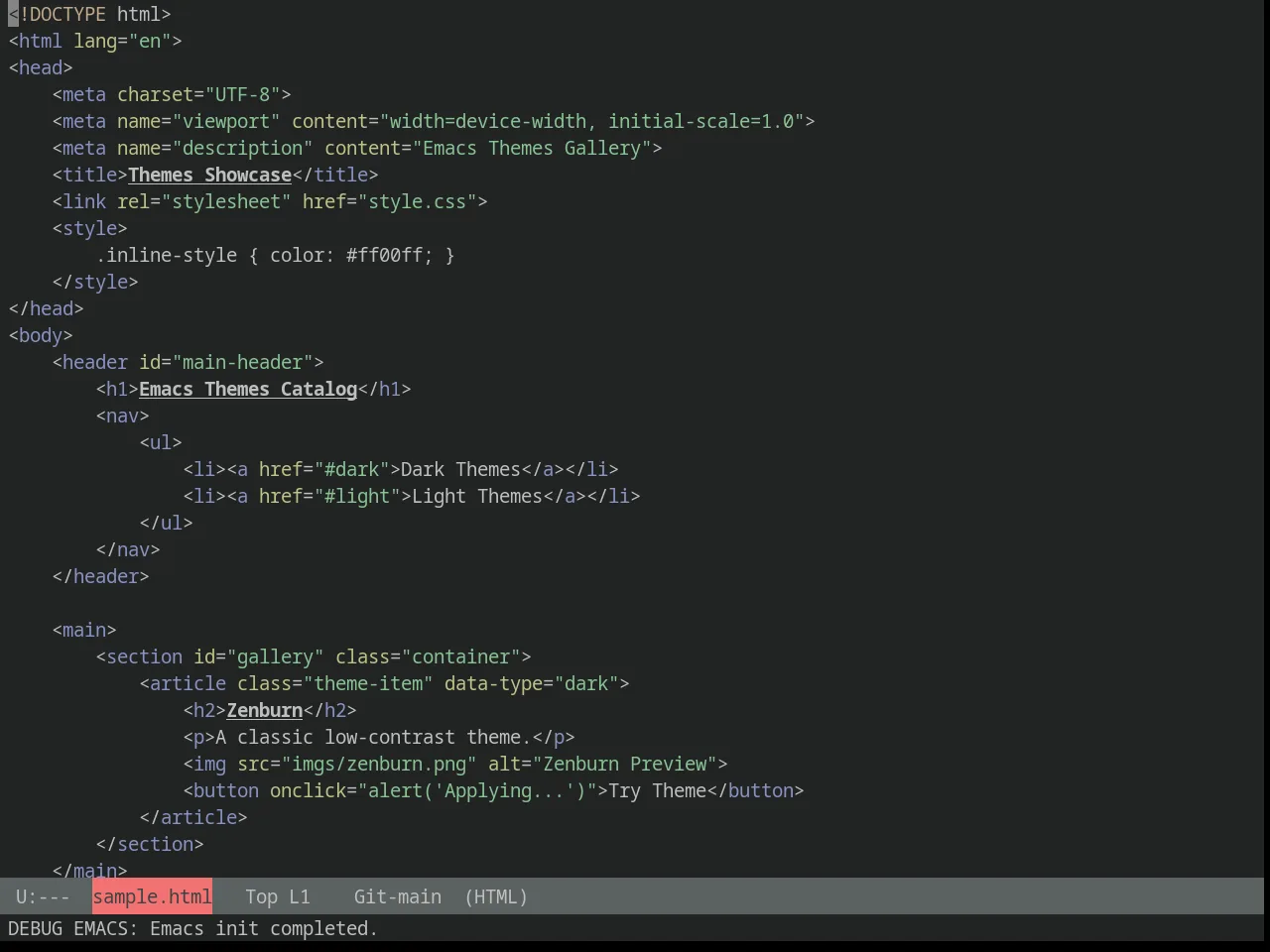This screenshot has height=952, width=1270.
Task: Click the Git-main version control indicator
Action: (398, 896)
